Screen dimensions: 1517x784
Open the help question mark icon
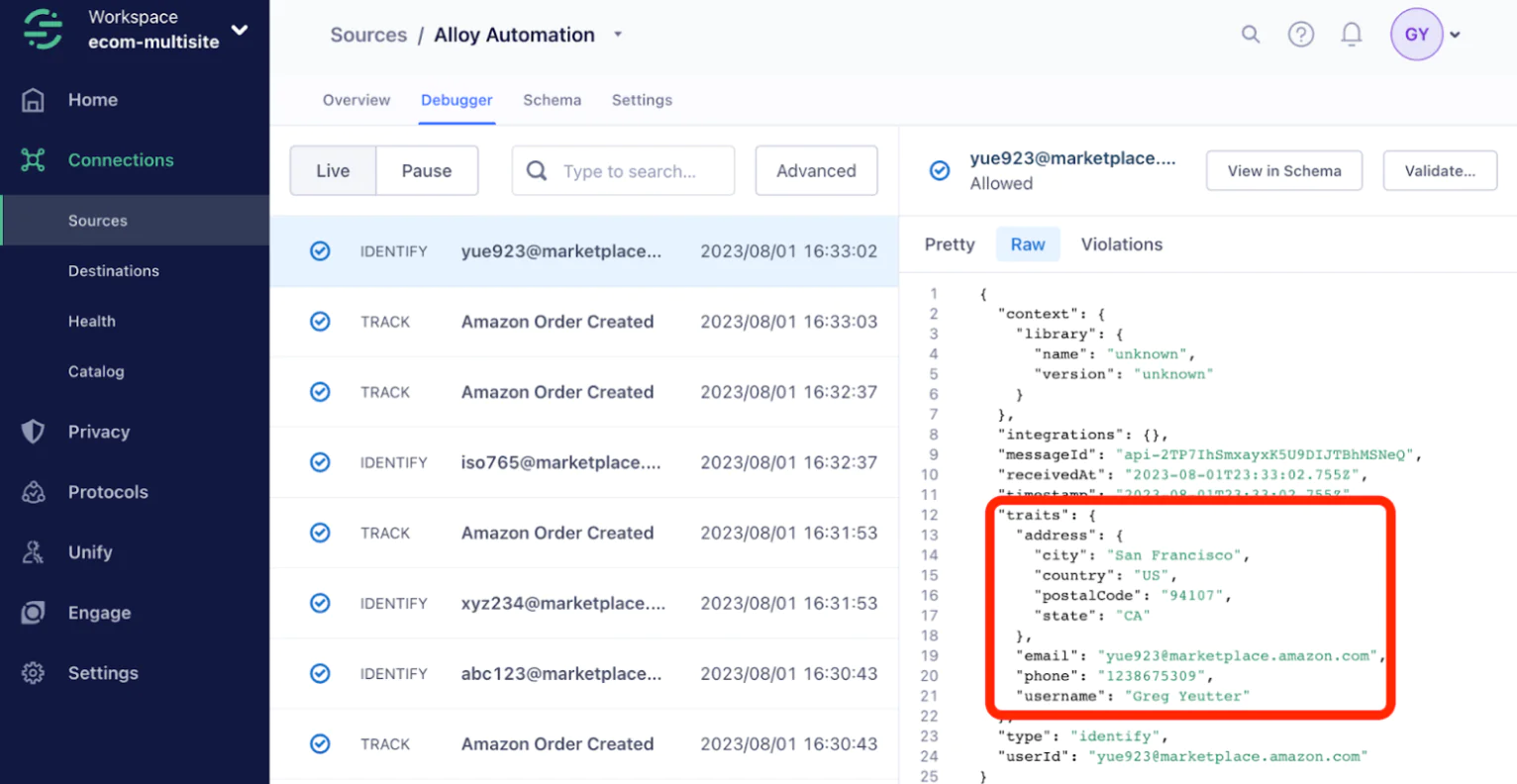[x=1300, y=35]
